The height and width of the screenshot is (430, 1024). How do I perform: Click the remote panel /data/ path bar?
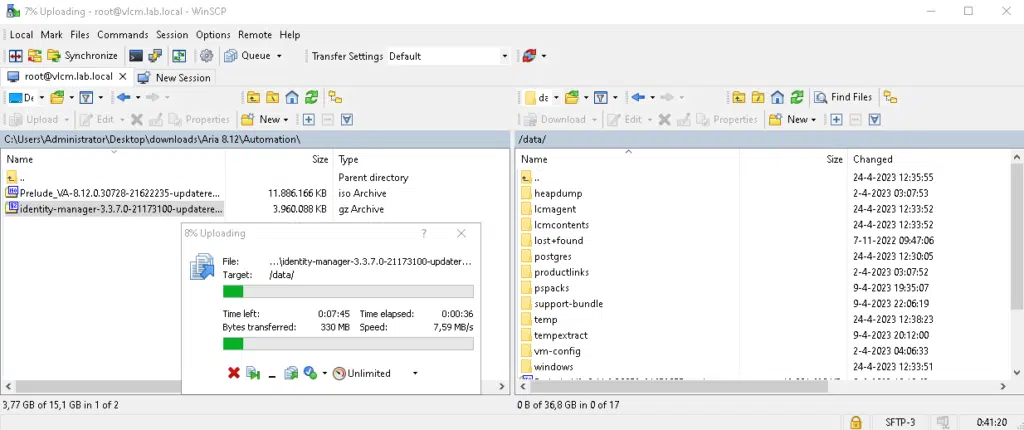[769, 139]
